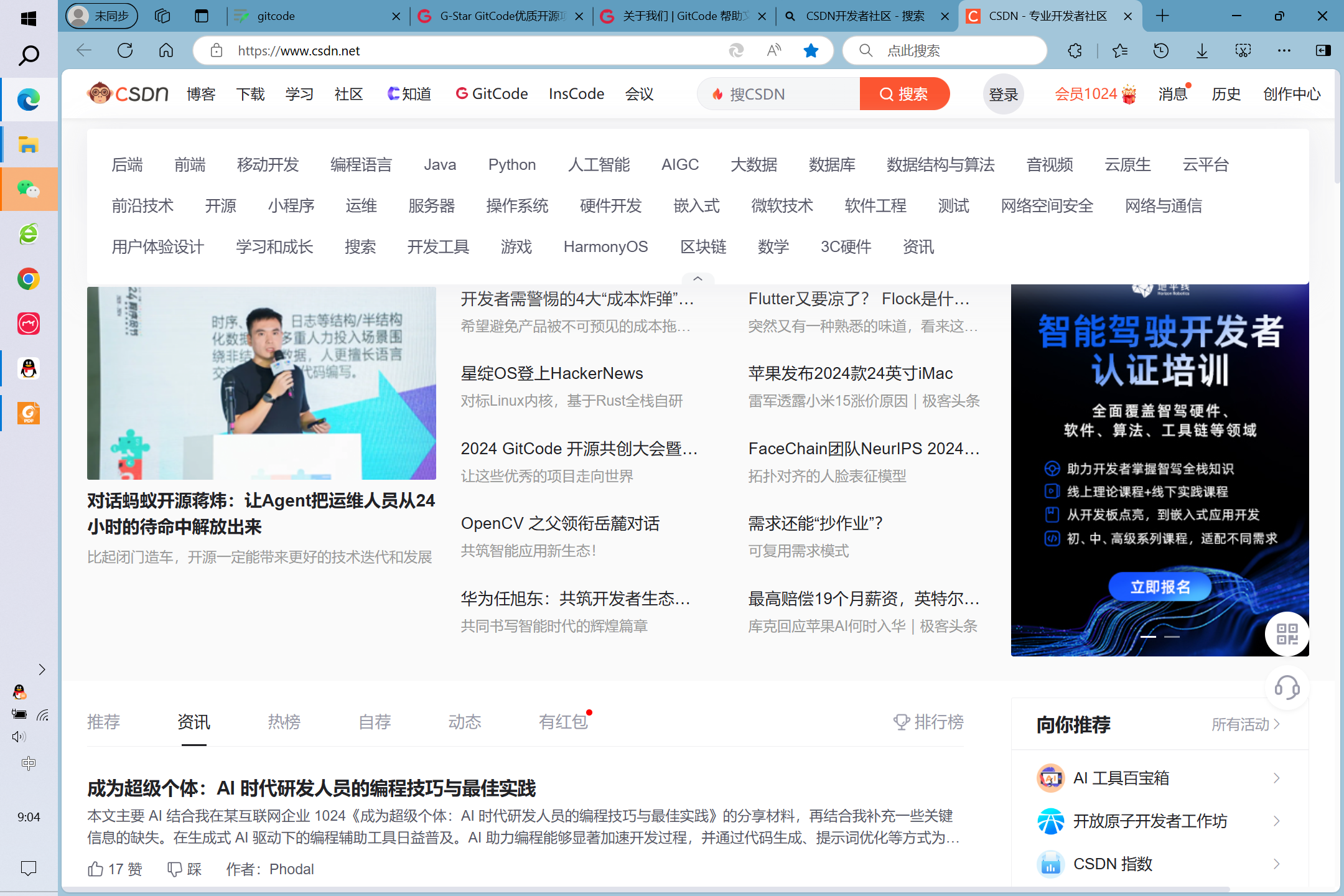
Task: Open article 成为超级个体 title
Action: pyautogui.click(x=311, y=788)
